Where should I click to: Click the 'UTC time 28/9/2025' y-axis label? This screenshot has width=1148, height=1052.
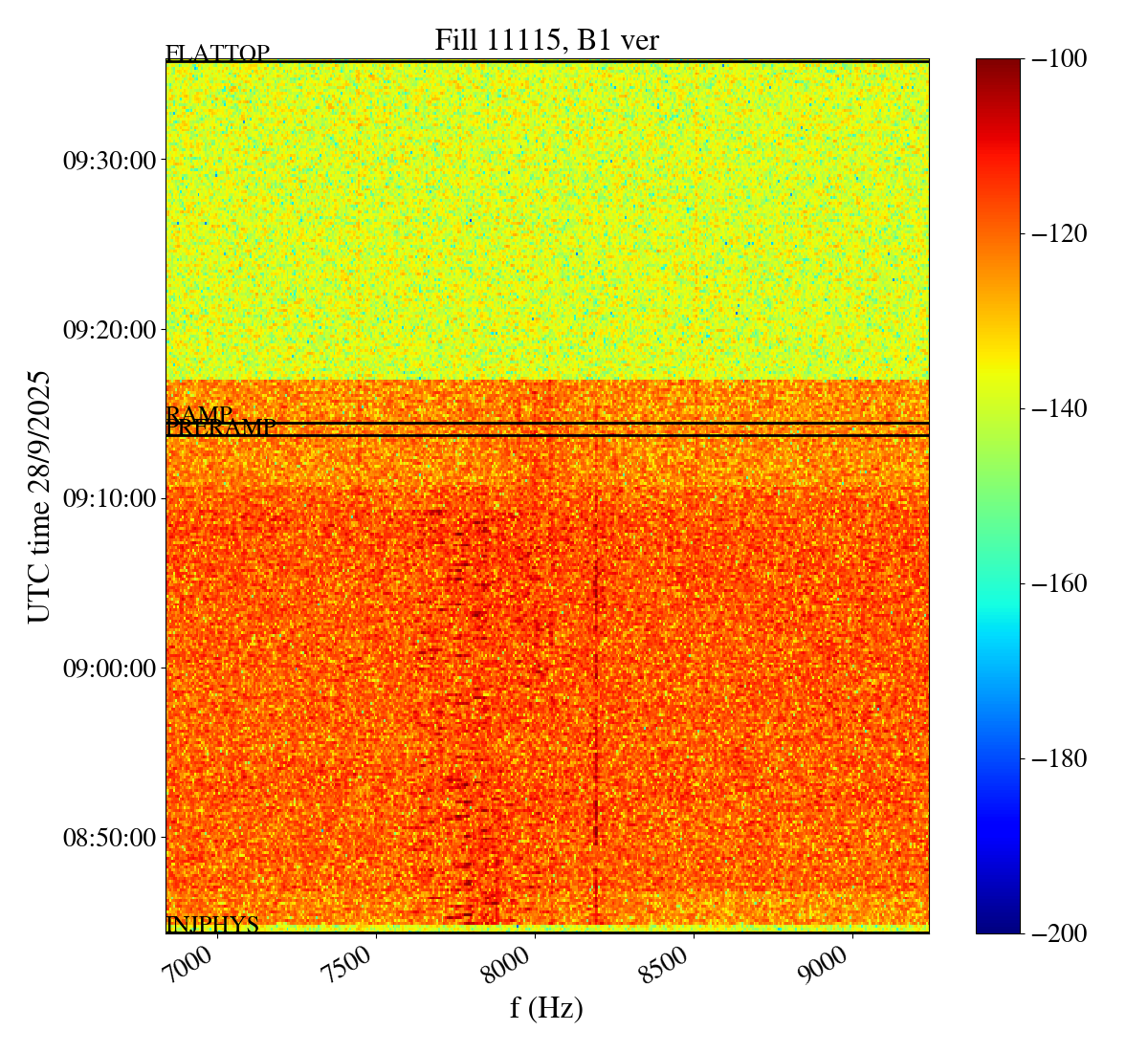click(39, 496)
